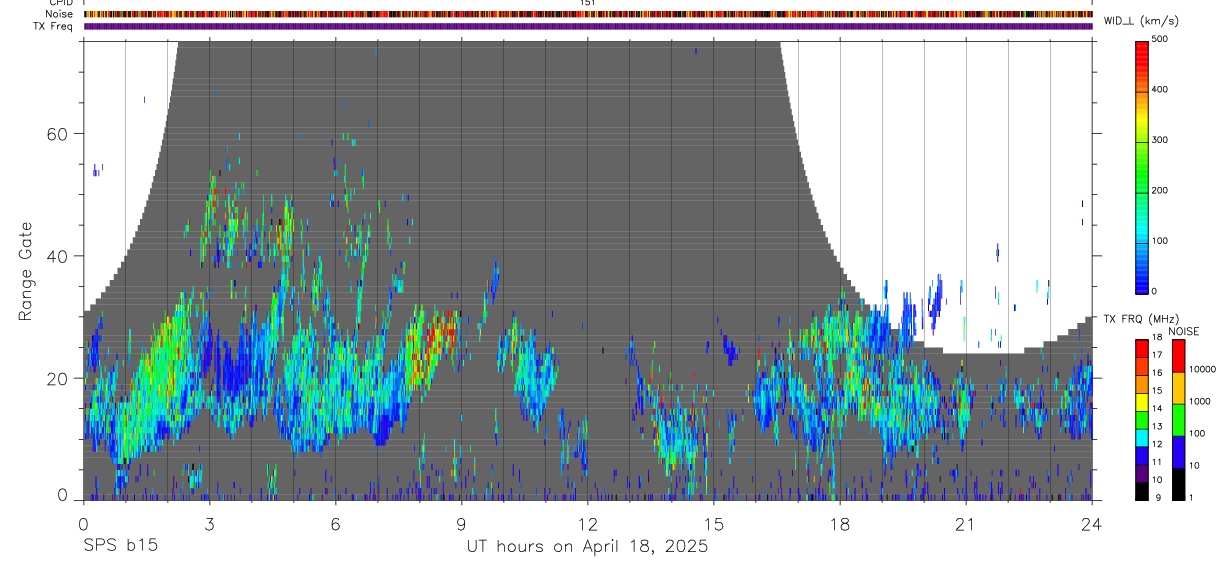This screenshot has height=567, width=1228.
Task: Pick the black 9–10 MHz swatch in the TX FRQ legend
Action: (1142, 490)
